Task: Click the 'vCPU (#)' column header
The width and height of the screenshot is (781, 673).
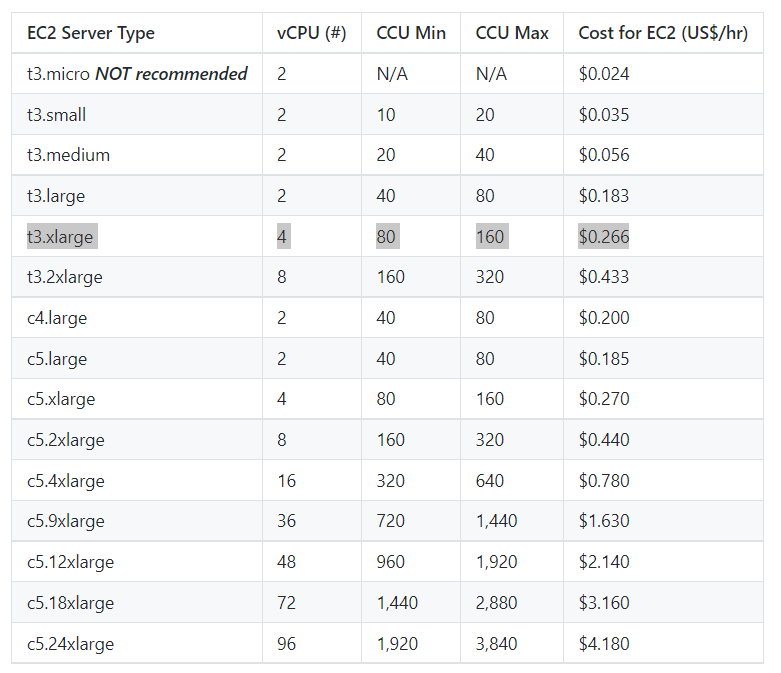Action: click(311, 33)
